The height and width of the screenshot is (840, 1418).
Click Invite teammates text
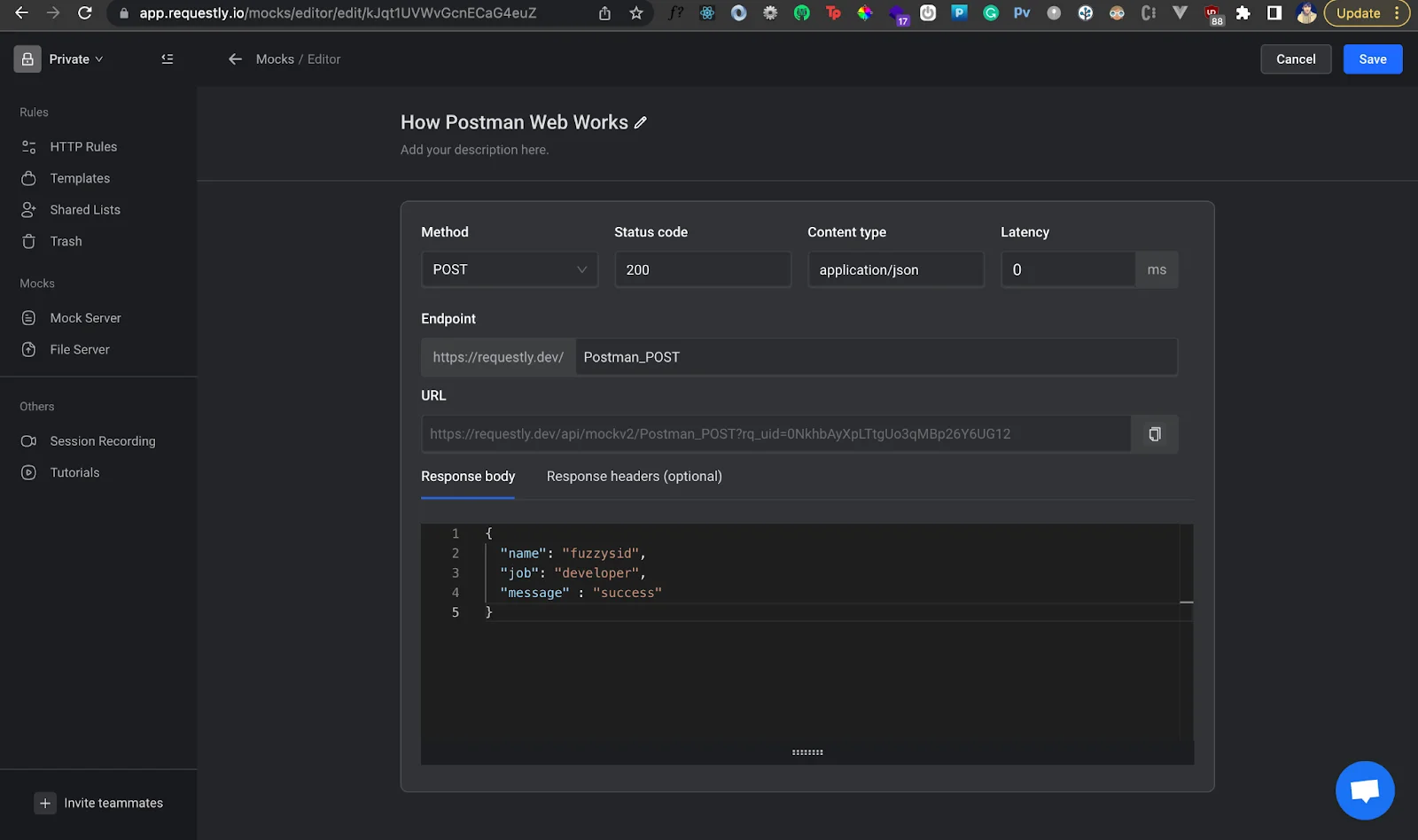tap(113, 804)
